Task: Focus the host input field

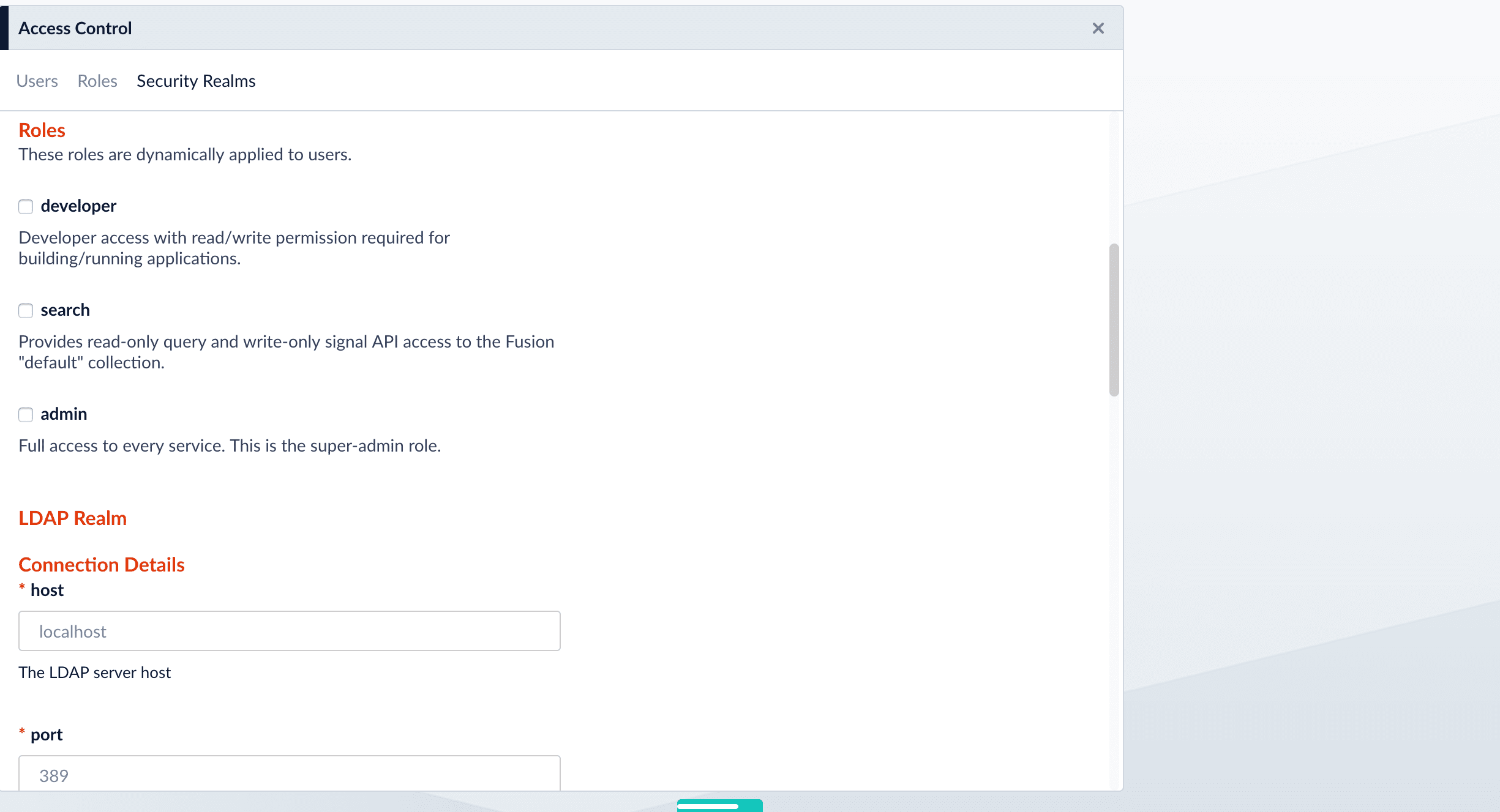Action: [290, 631]
